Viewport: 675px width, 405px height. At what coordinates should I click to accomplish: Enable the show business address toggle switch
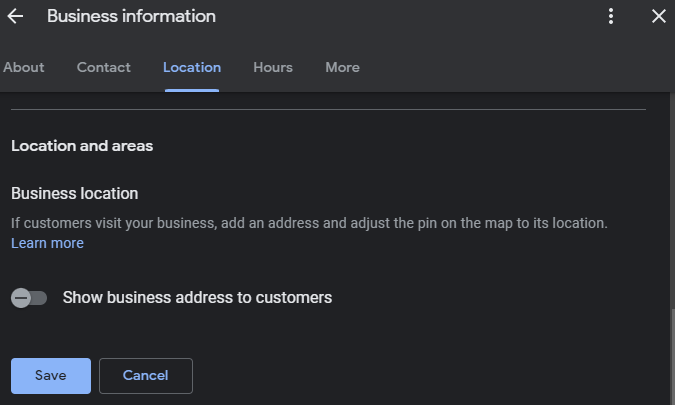pyautogui.click(x=29, y=298)
